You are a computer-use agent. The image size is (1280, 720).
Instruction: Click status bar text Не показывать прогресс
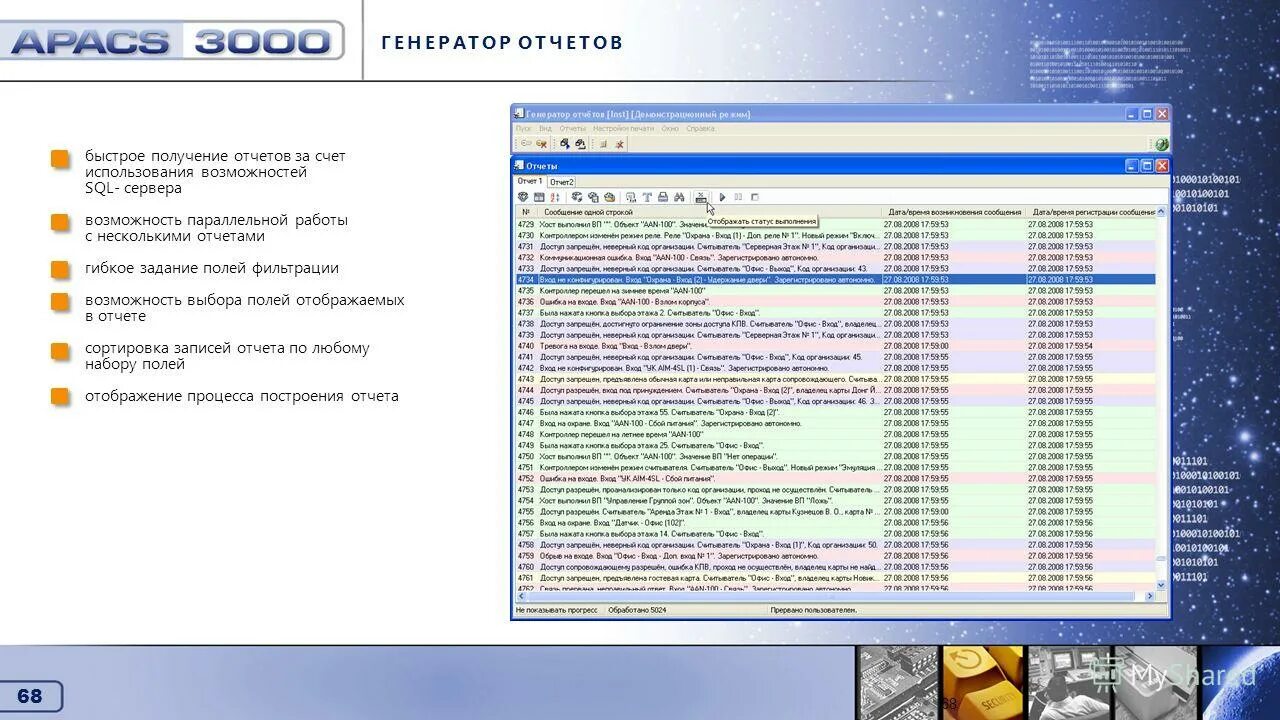point(557,609)
